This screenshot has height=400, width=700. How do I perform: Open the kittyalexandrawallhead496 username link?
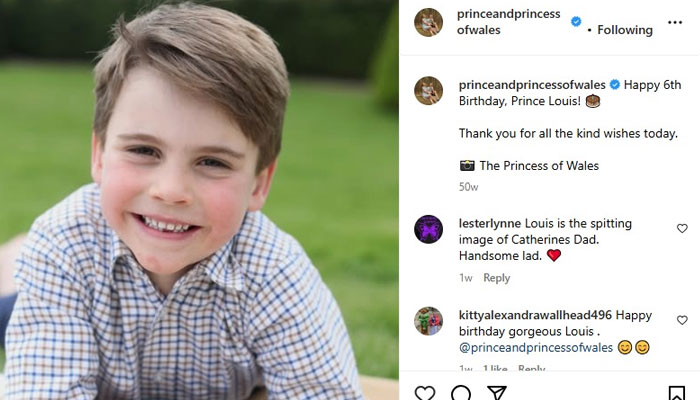535,315
